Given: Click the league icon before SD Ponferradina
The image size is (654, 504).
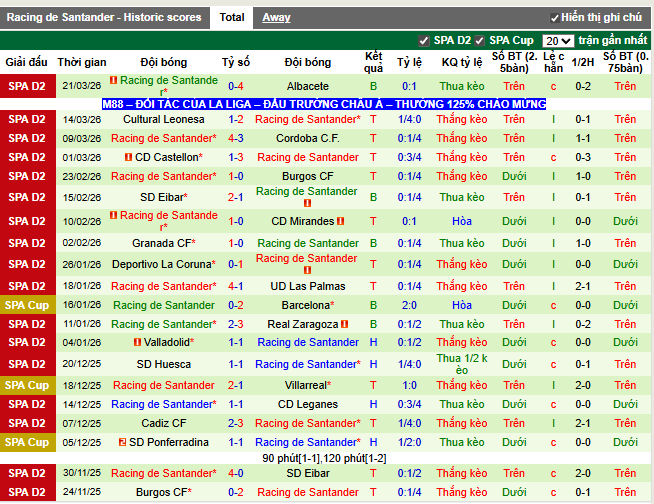Looking at the screenshot, I should [122, 442].
